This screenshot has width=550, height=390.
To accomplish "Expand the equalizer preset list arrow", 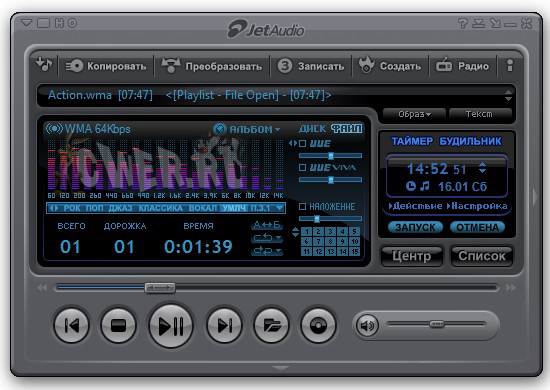I will (279, 208).
